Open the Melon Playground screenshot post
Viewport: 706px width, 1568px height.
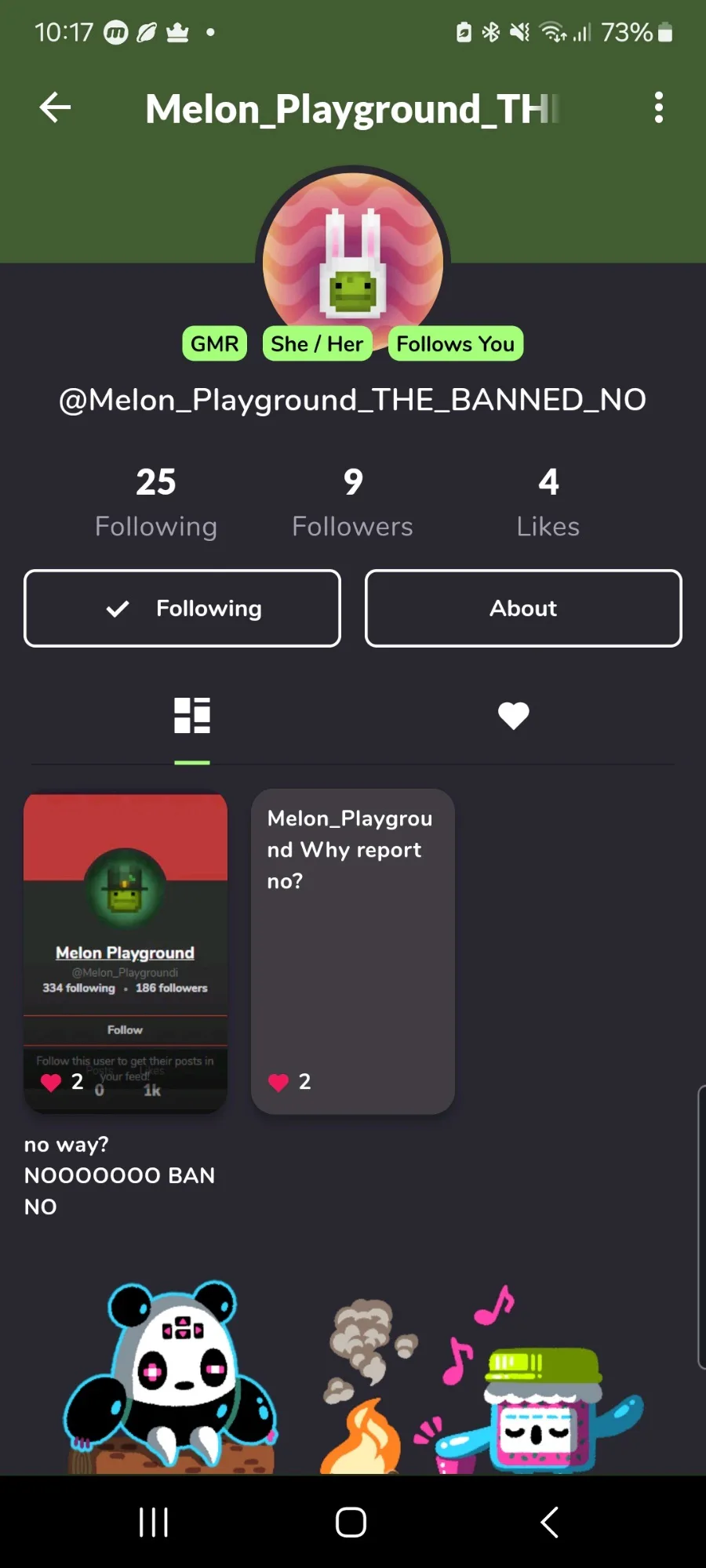coord(126,953)
